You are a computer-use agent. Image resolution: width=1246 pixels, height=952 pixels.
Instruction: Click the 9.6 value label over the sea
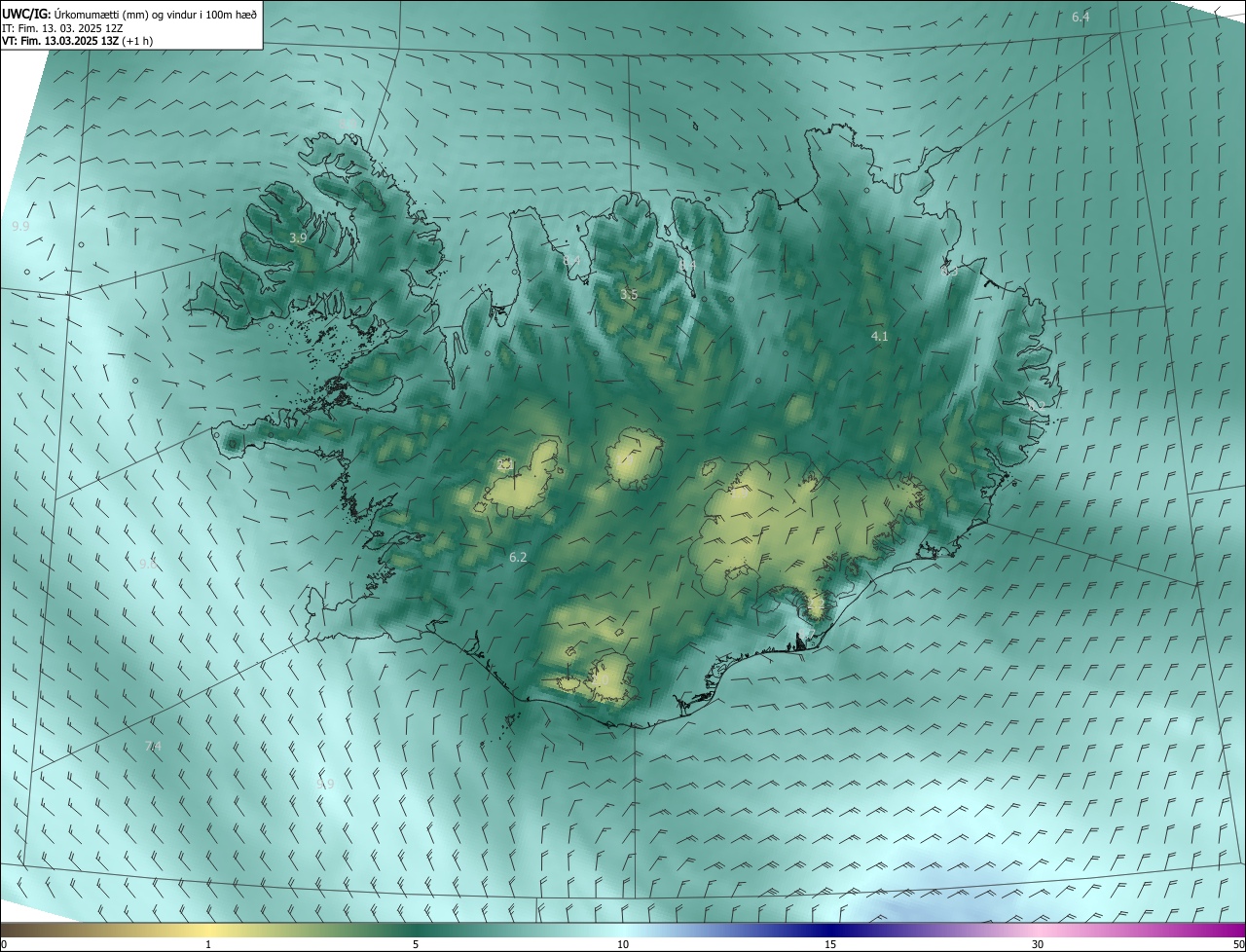(148, 564)
